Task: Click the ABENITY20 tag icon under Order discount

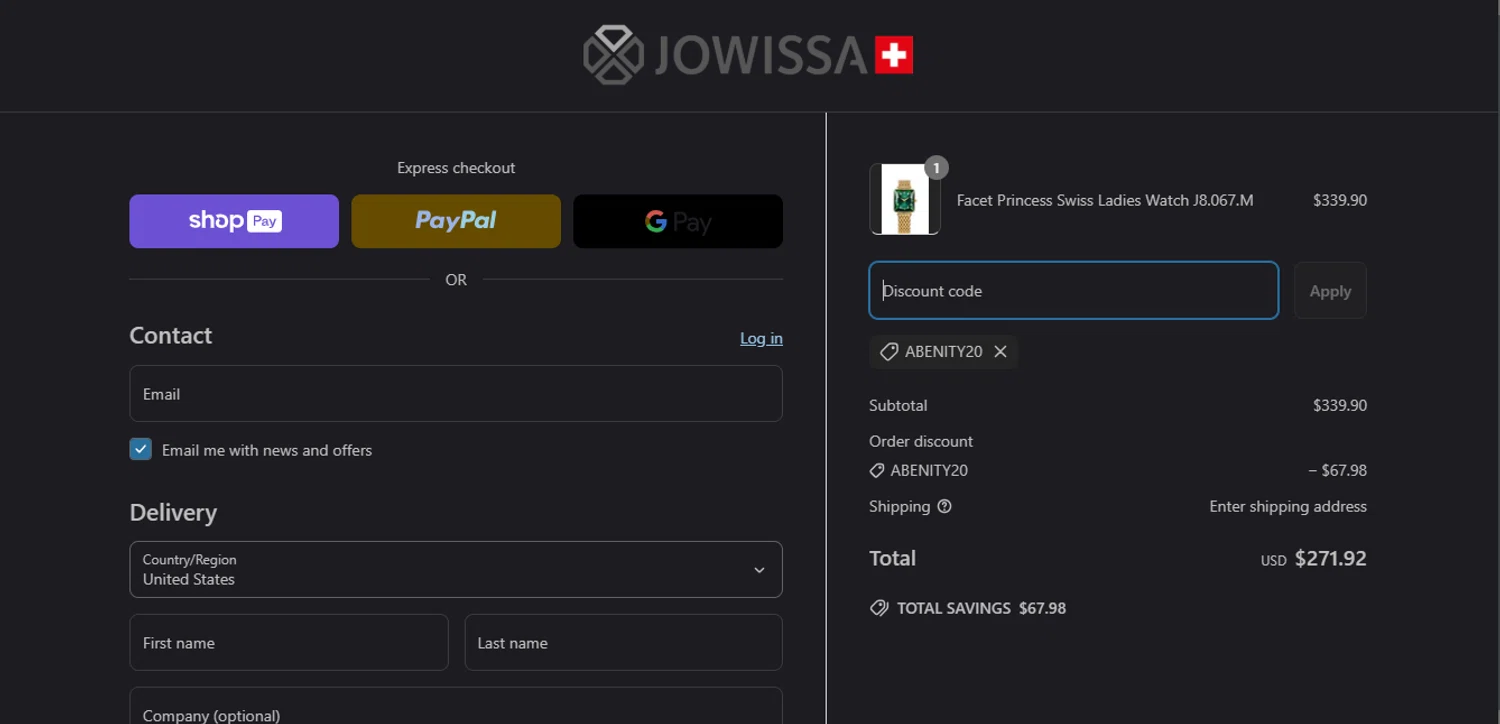Action: coord(877,470)
